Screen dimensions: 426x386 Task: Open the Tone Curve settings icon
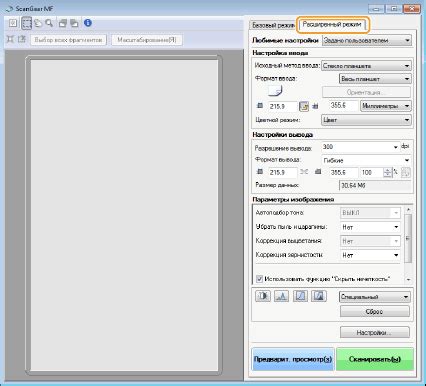[300, 296]
